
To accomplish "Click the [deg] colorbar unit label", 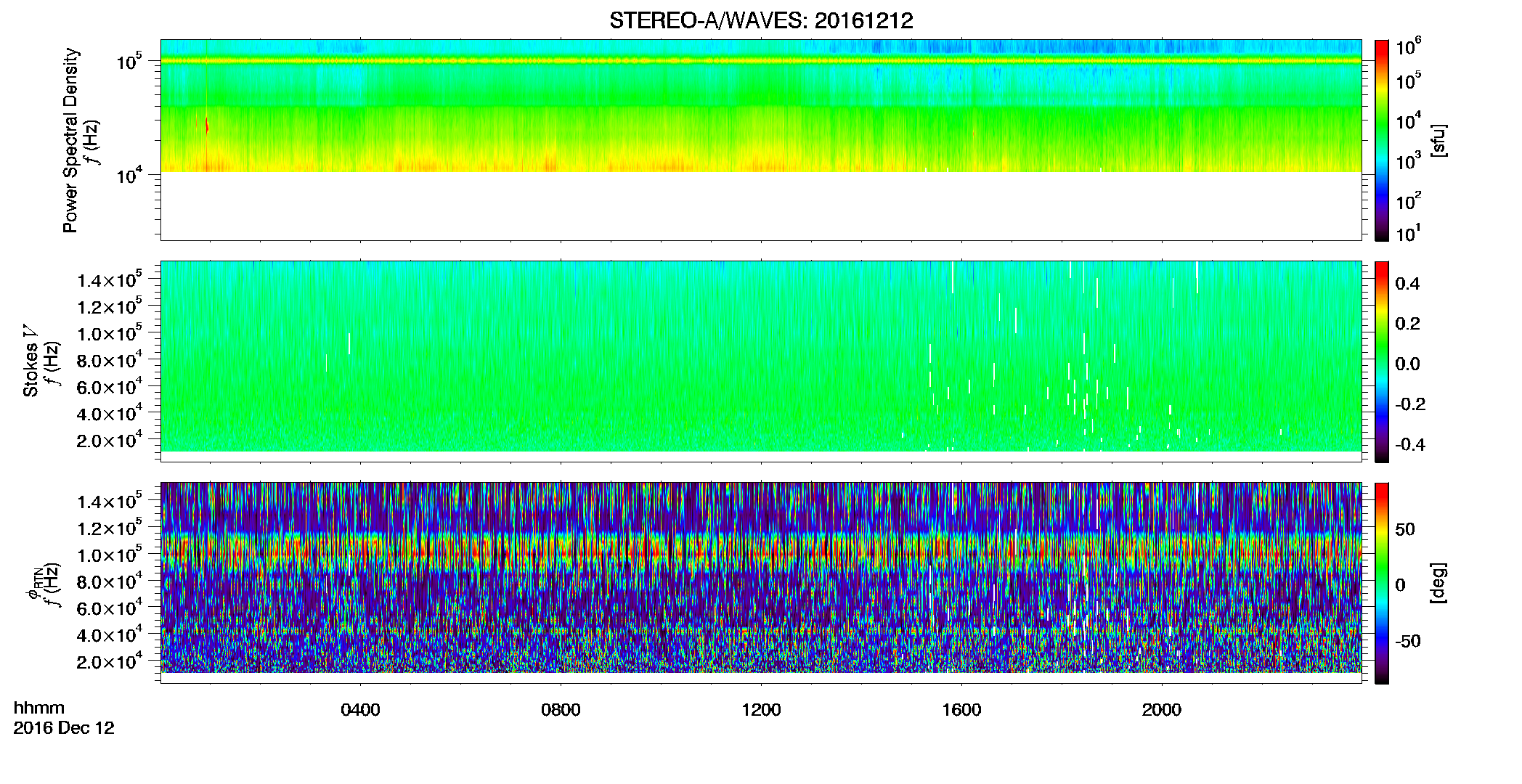I will [x=1438, y=583].
